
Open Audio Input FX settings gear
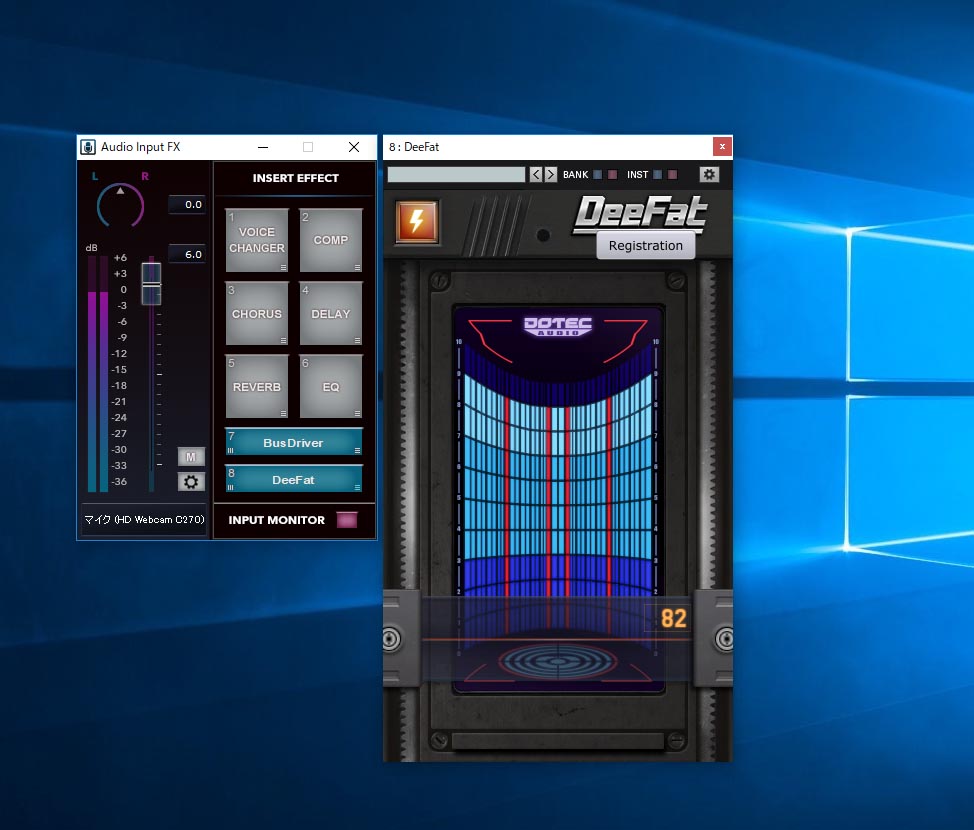point(191,481)
